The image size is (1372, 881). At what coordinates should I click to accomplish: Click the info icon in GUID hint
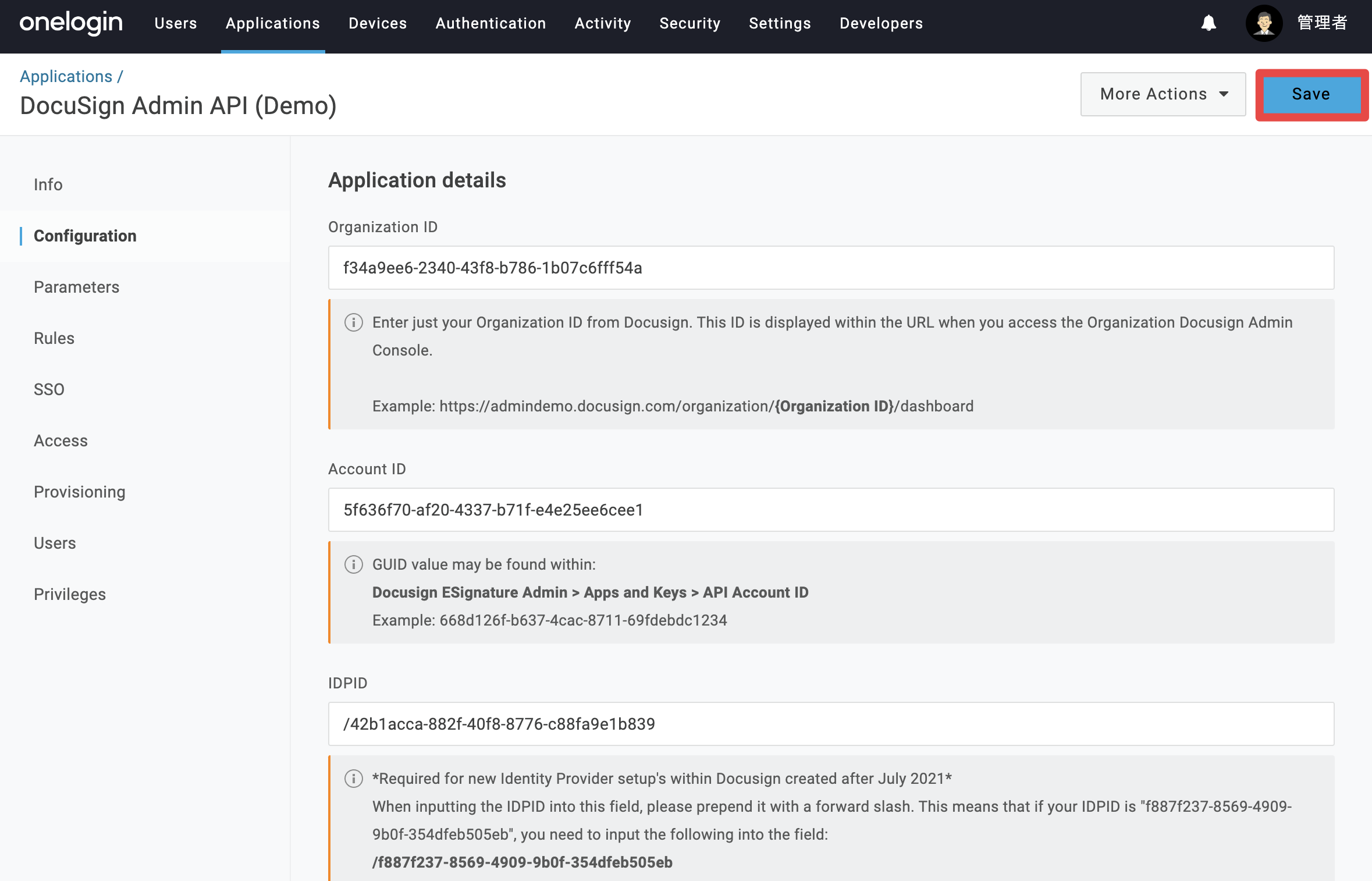pyautogui.click(x=354, y=564)
